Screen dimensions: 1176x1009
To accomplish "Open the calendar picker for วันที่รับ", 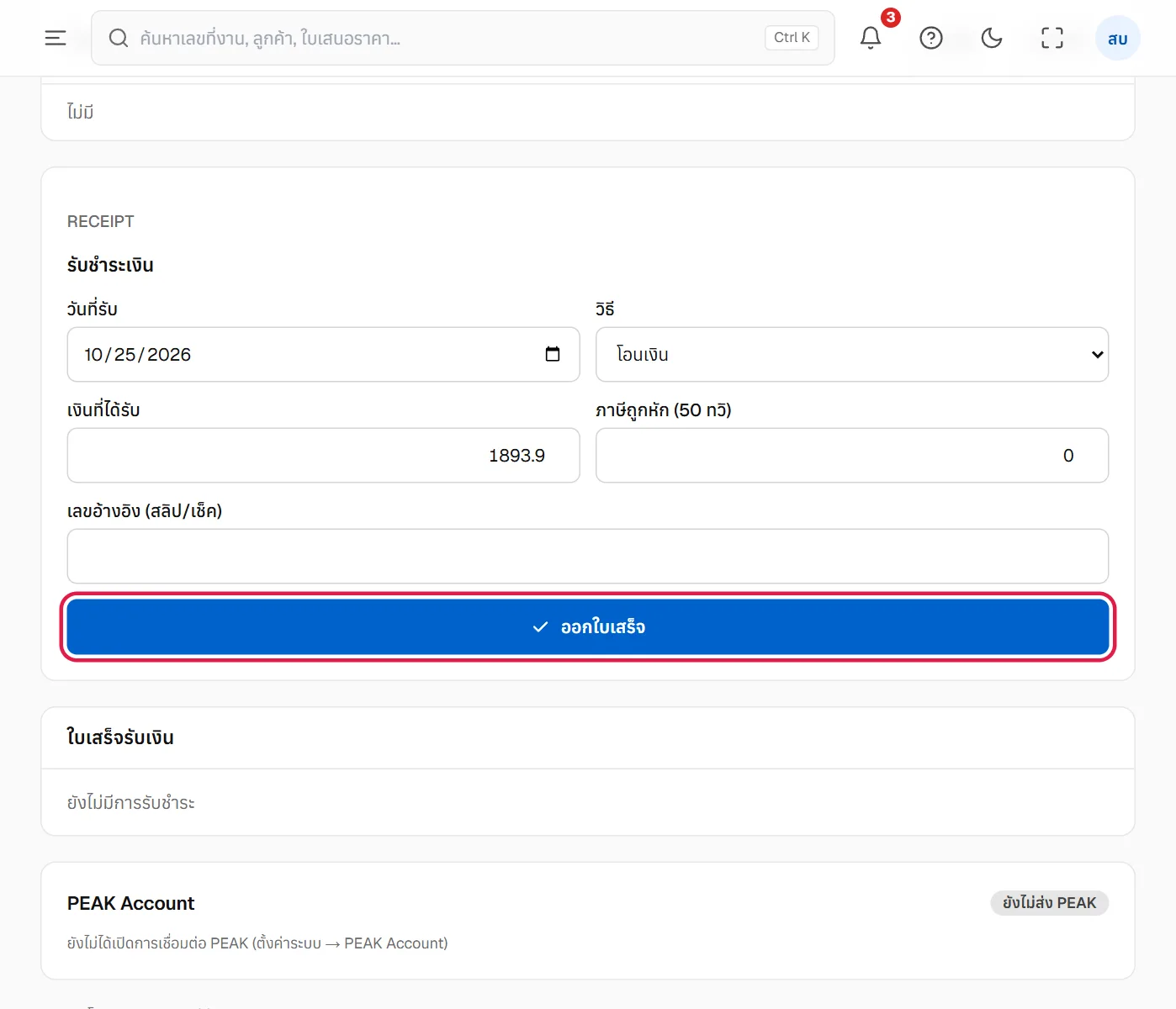I will coord(553,354).
